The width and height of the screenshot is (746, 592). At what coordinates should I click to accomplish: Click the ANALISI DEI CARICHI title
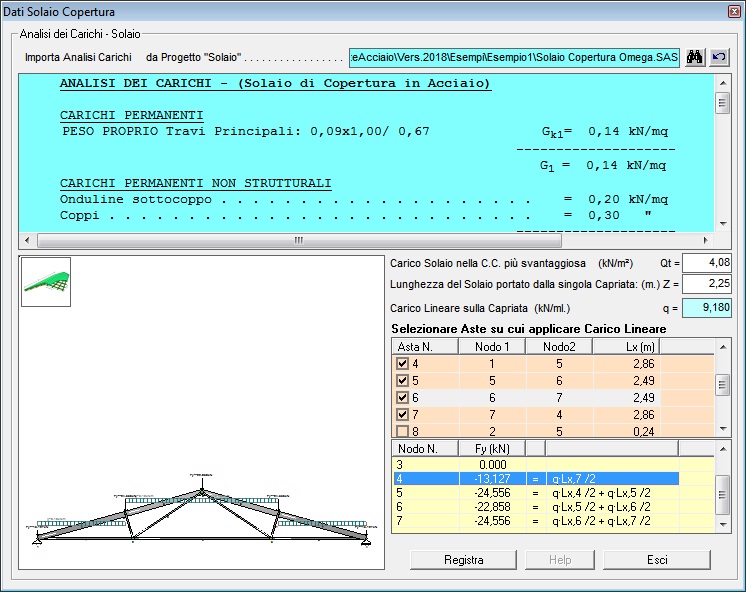pos(275,83)
